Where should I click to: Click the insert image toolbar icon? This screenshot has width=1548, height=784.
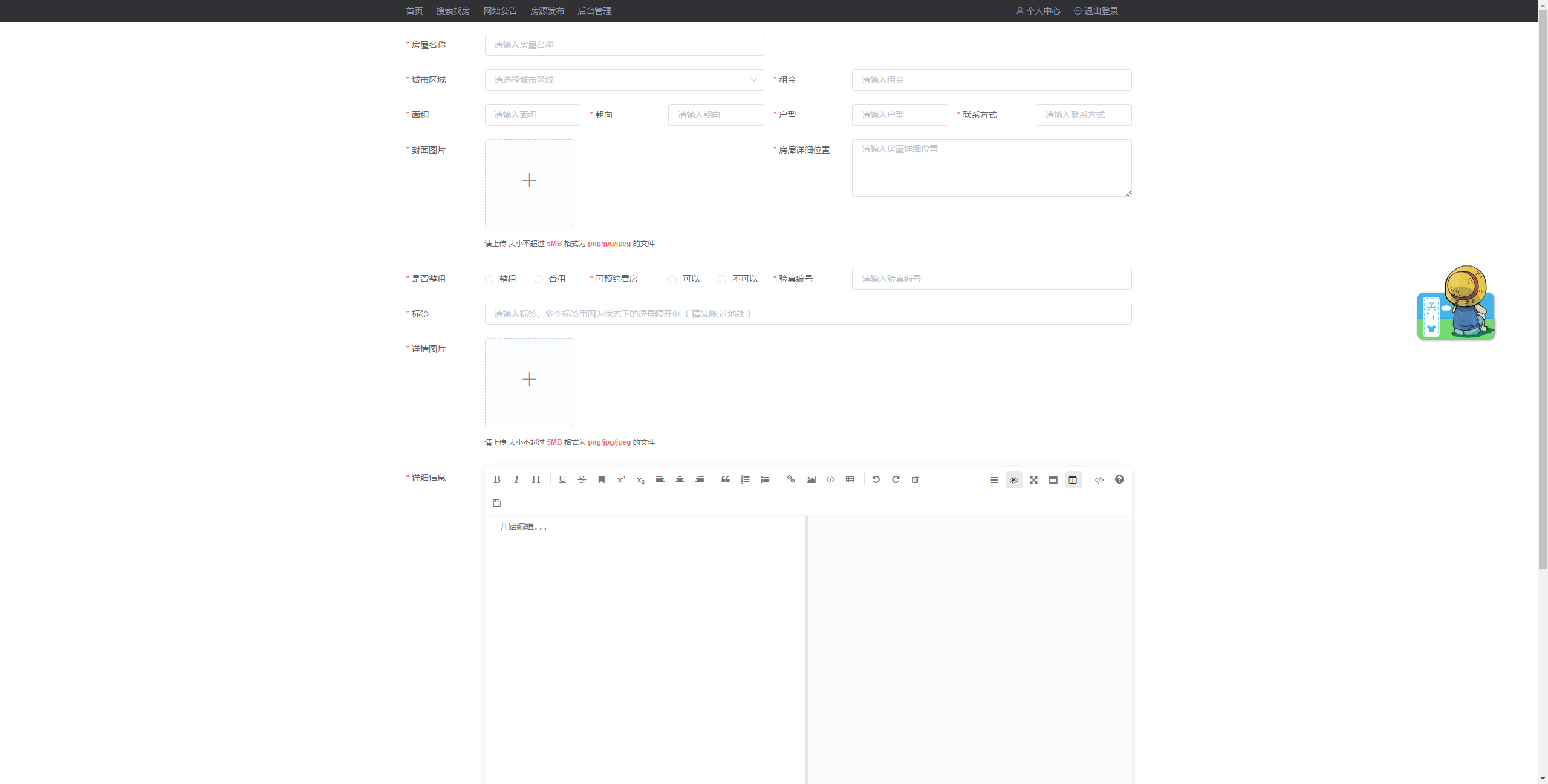[811, 479]
